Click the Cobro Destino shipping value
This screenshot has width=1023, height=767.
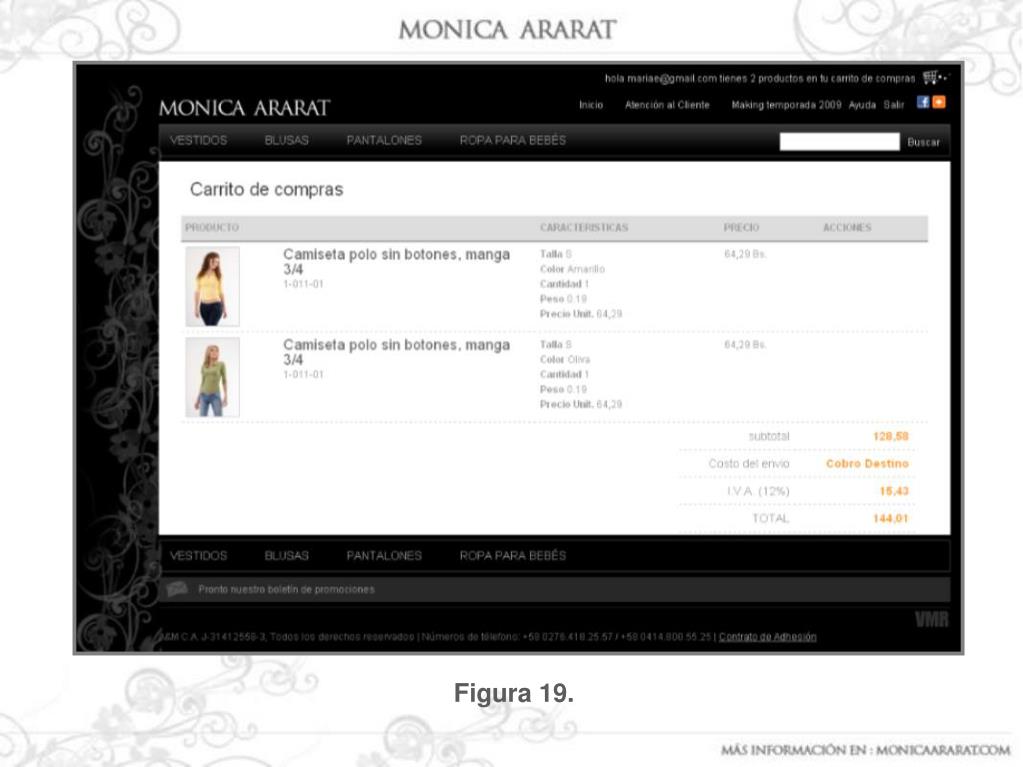point(867,464)
